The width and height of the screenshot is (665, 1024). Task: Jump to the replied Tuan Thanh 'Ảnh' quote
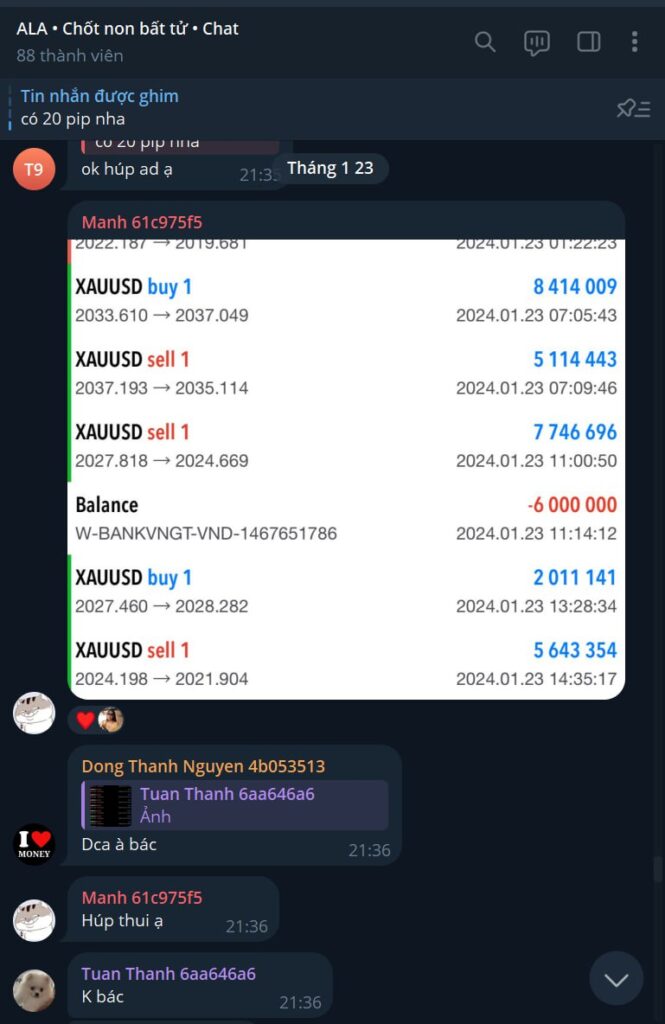pos(235,805)
